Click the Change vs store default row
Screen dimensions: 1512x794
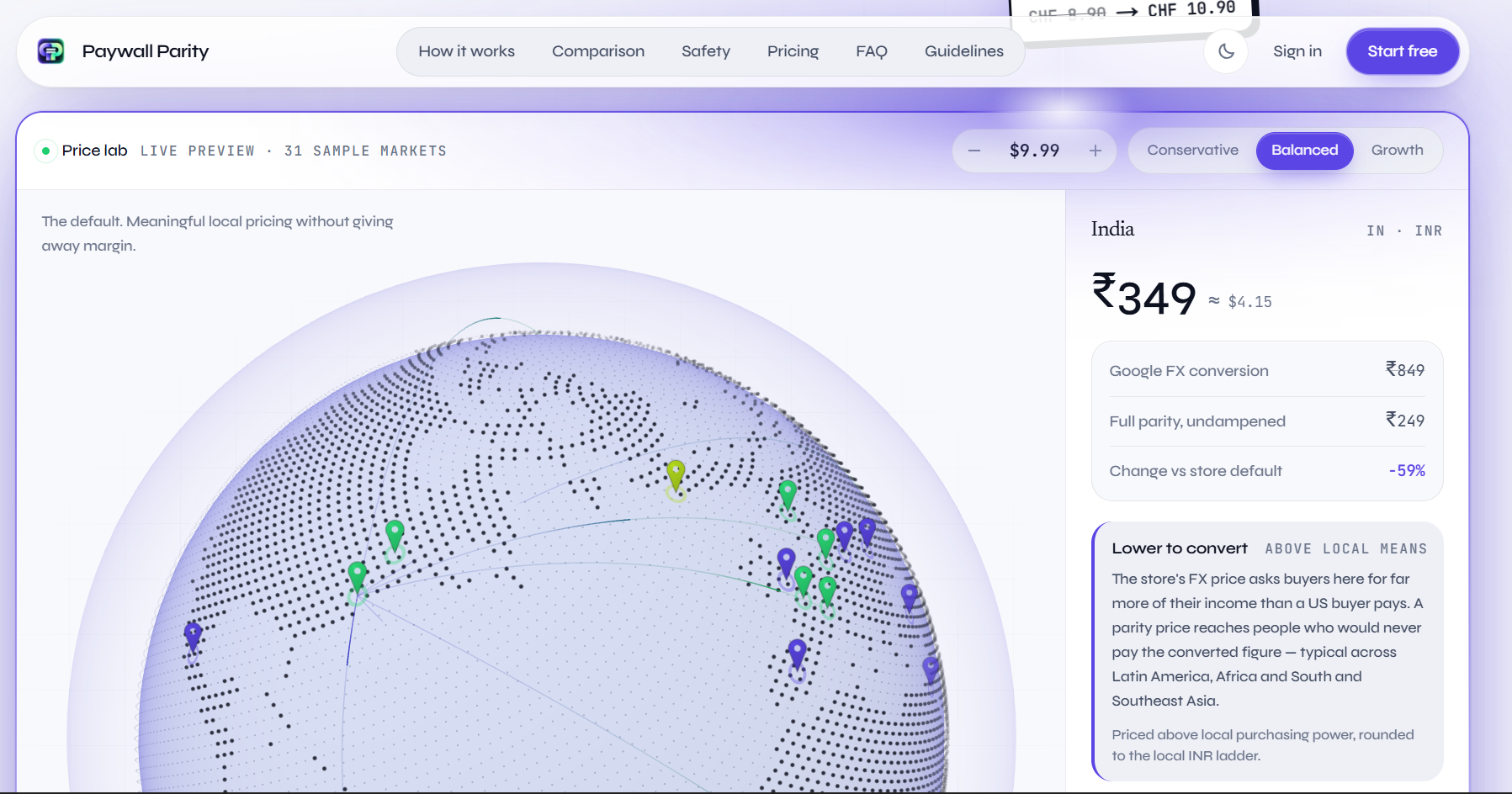pos(1267,471)
